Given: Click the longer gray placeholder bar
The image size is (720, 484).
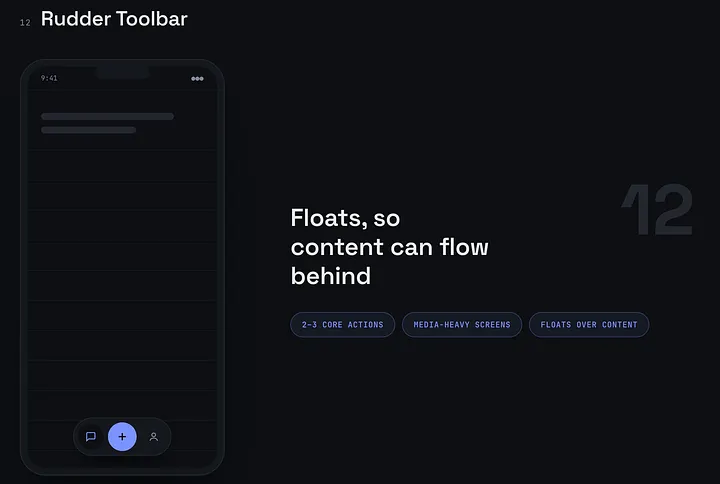Looking at the screenshot, I should (x=107, y=116).
